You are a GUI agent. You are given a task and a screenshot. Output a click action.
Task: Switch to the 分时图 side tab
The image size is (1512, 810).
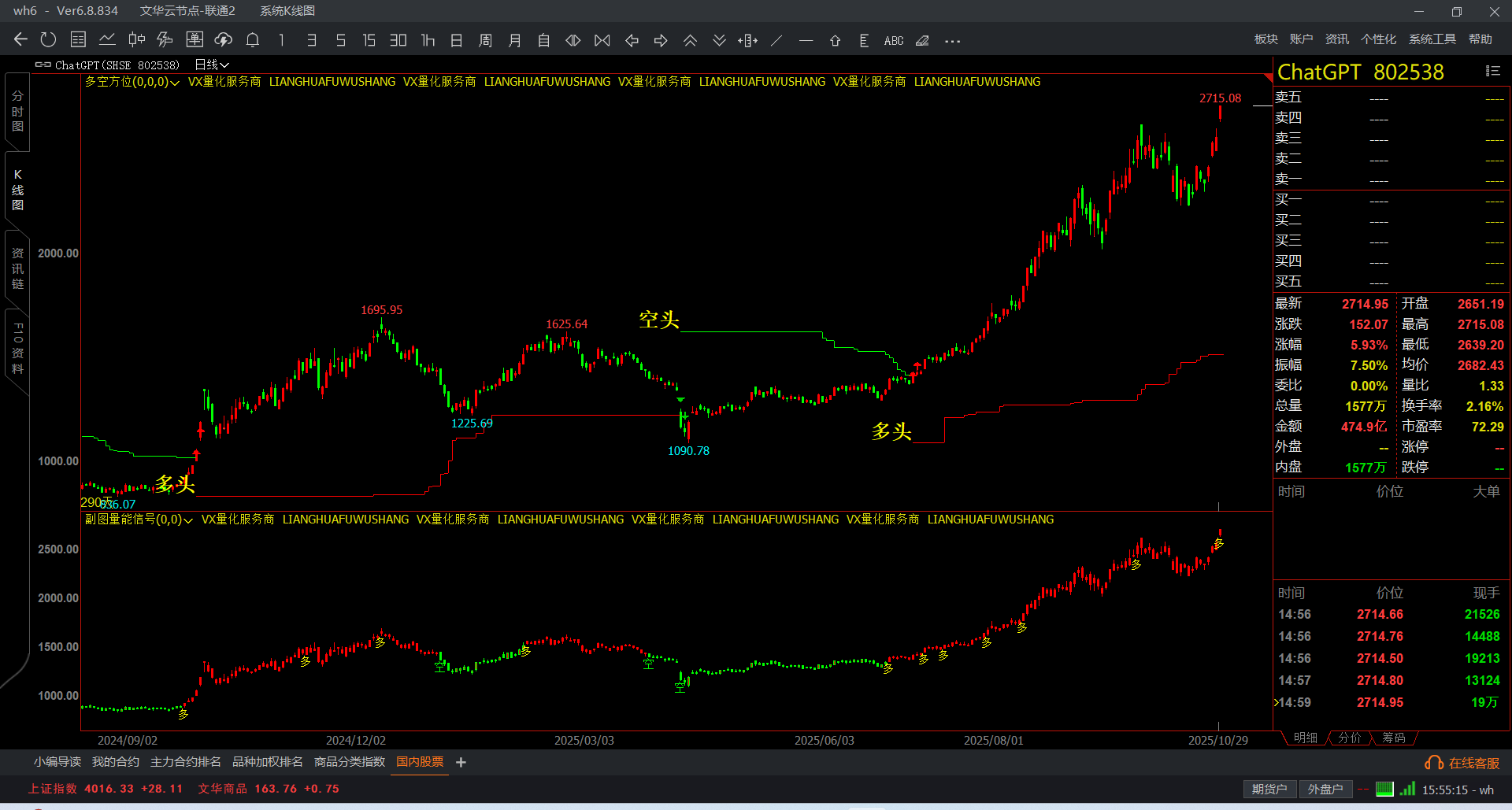point(17,111)
